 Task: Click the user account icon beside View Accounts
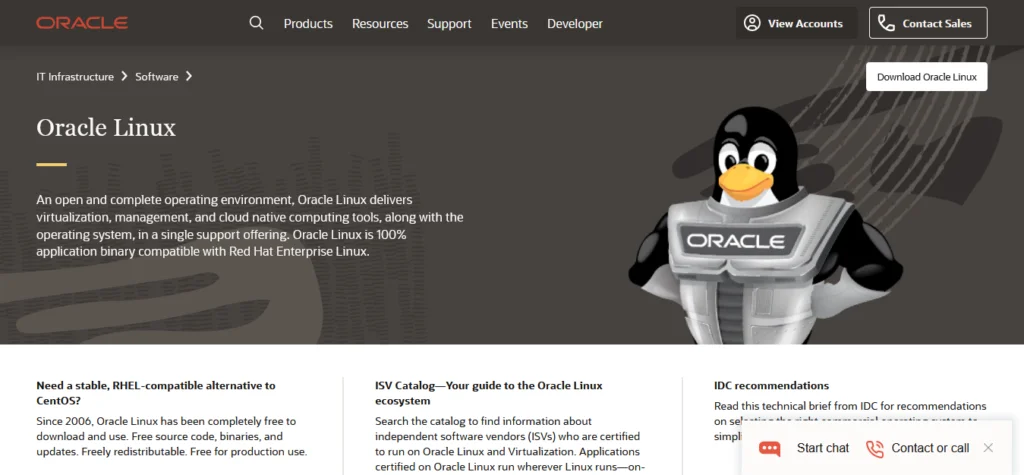tap(752, 24)
